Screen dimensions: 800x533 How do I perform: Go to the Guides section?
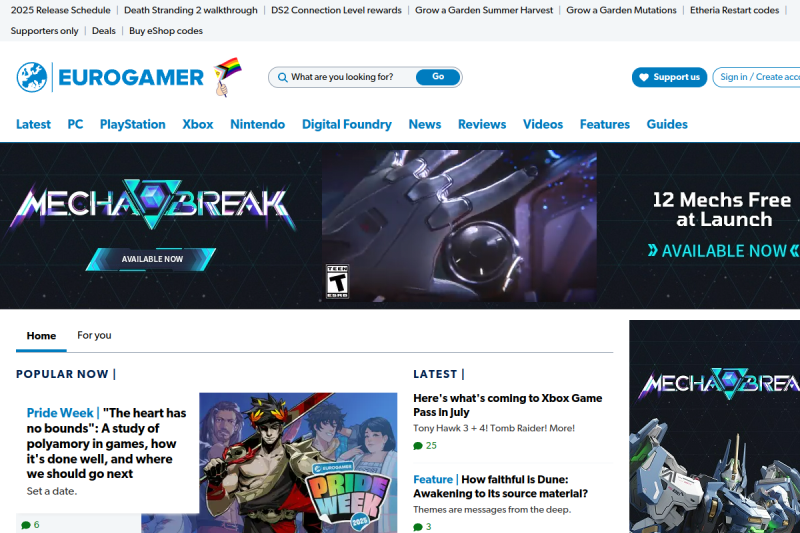(667, 124)
